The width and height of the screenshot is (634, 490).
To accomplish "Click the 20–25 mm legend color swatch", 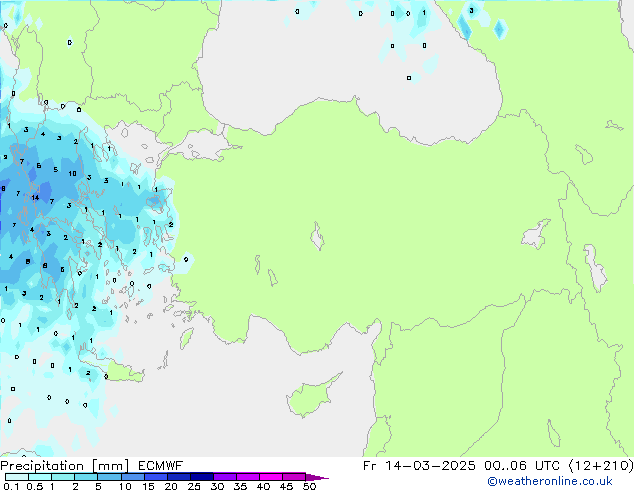I will [x=179, y=477].
